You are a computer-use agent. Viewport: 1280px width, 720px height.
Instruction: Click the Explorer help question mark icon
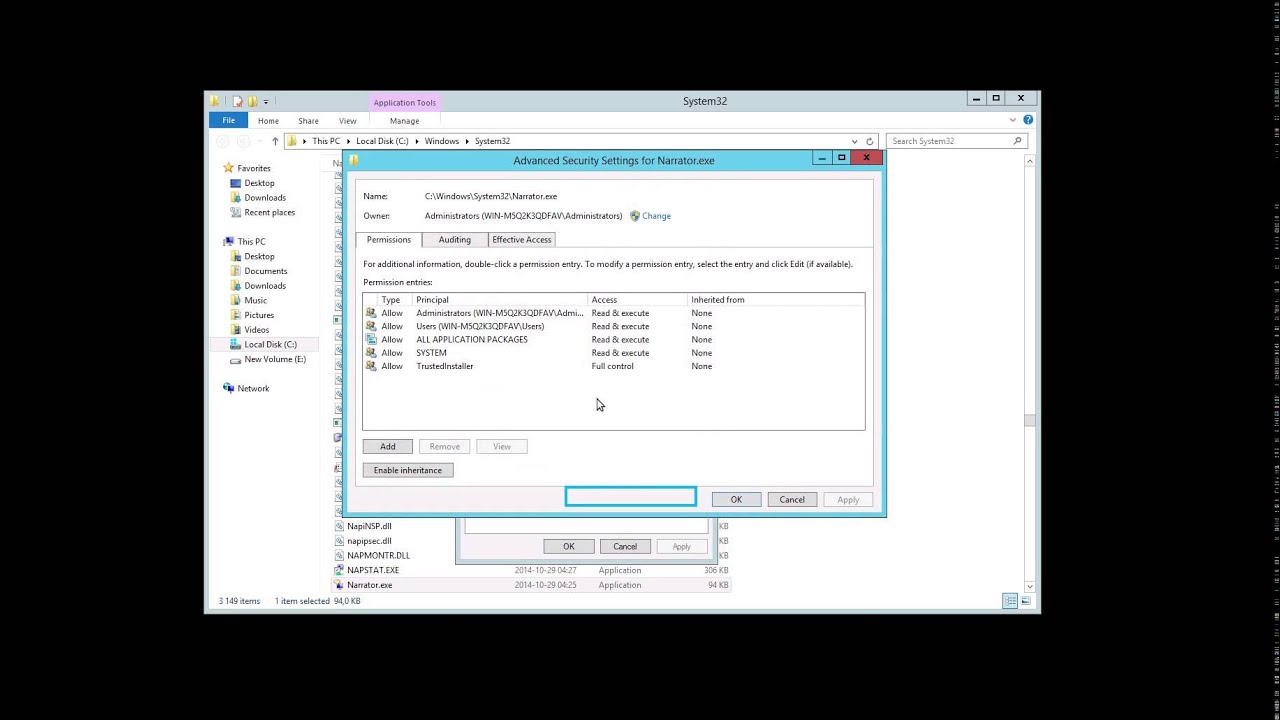[1028, 120]
